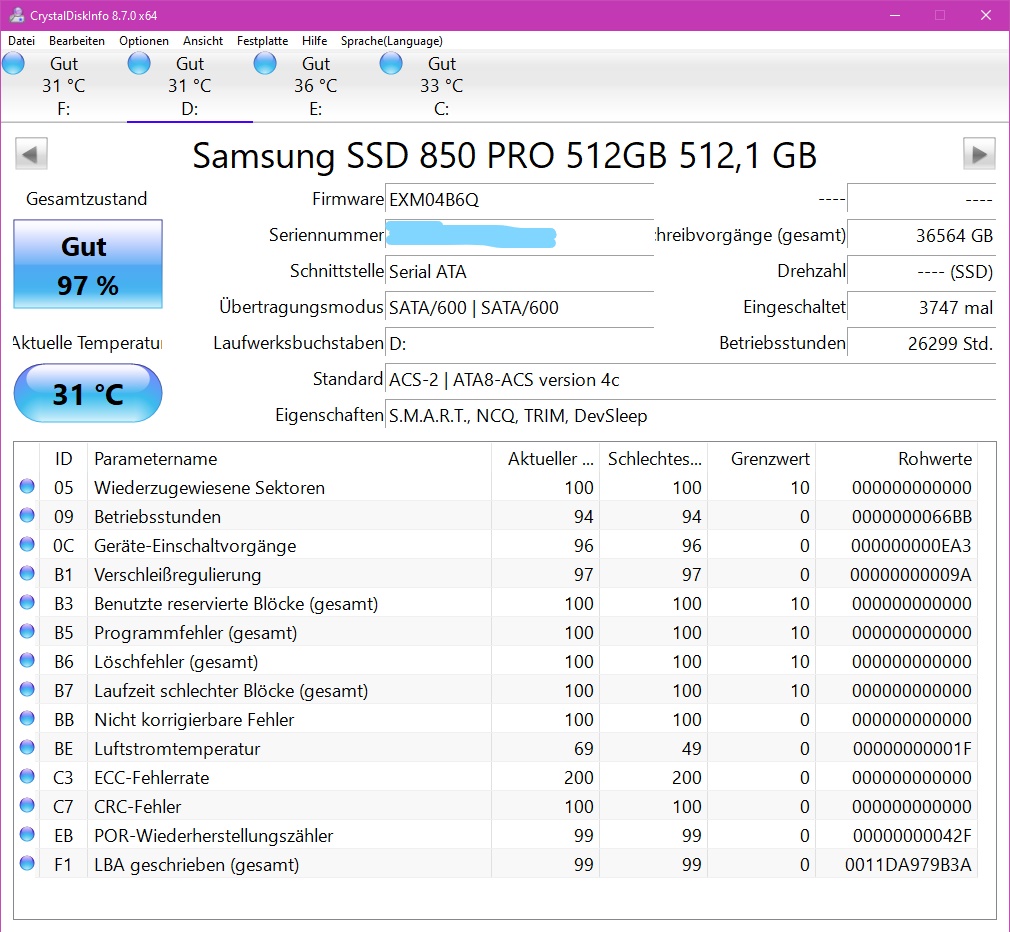
Task: Click the blue status orb for drive F:
Action: coord(13,64)
